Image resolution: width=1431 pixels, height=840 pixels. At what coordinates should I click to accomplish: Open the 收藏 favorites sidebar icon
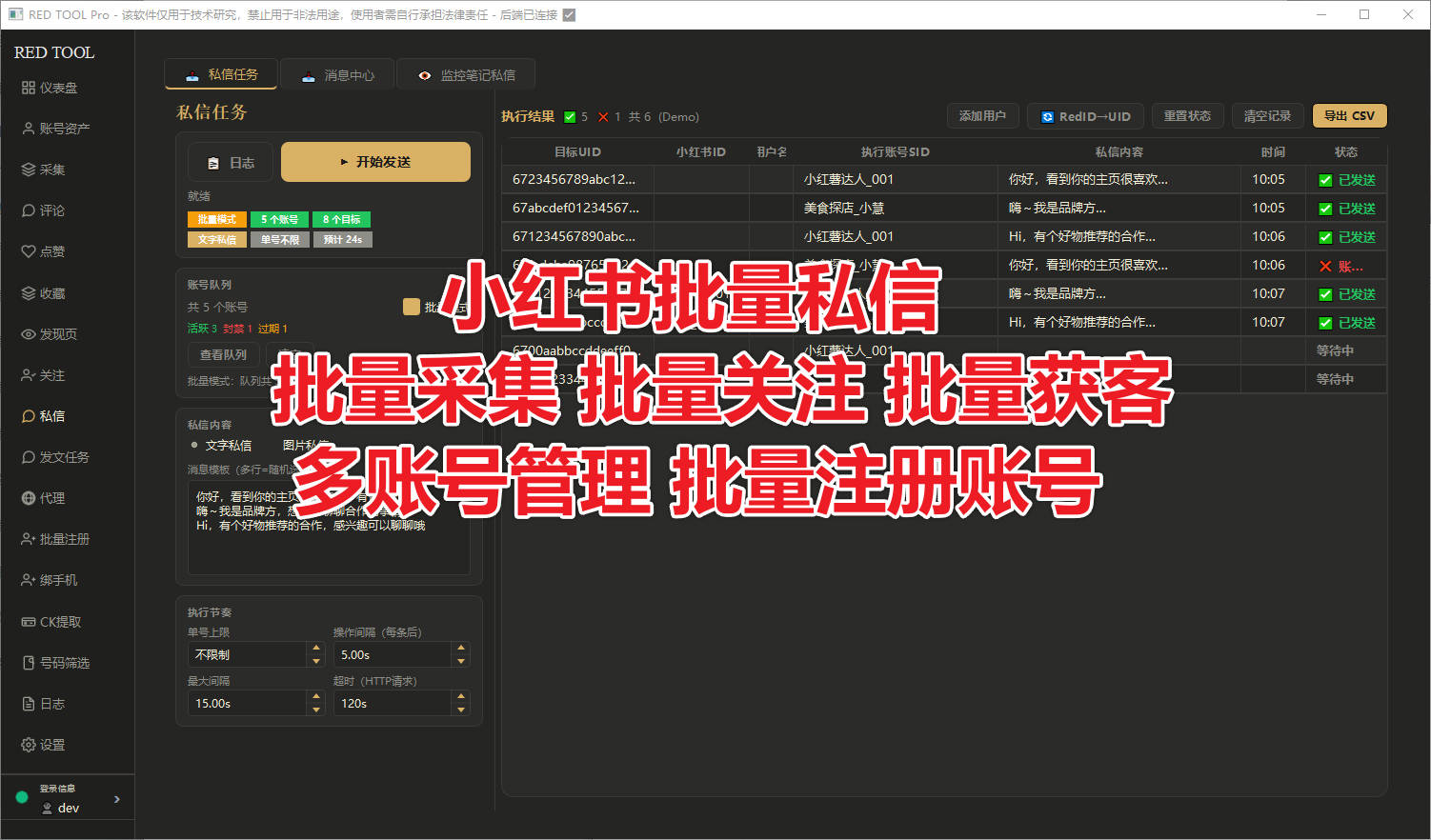(29, 293)
